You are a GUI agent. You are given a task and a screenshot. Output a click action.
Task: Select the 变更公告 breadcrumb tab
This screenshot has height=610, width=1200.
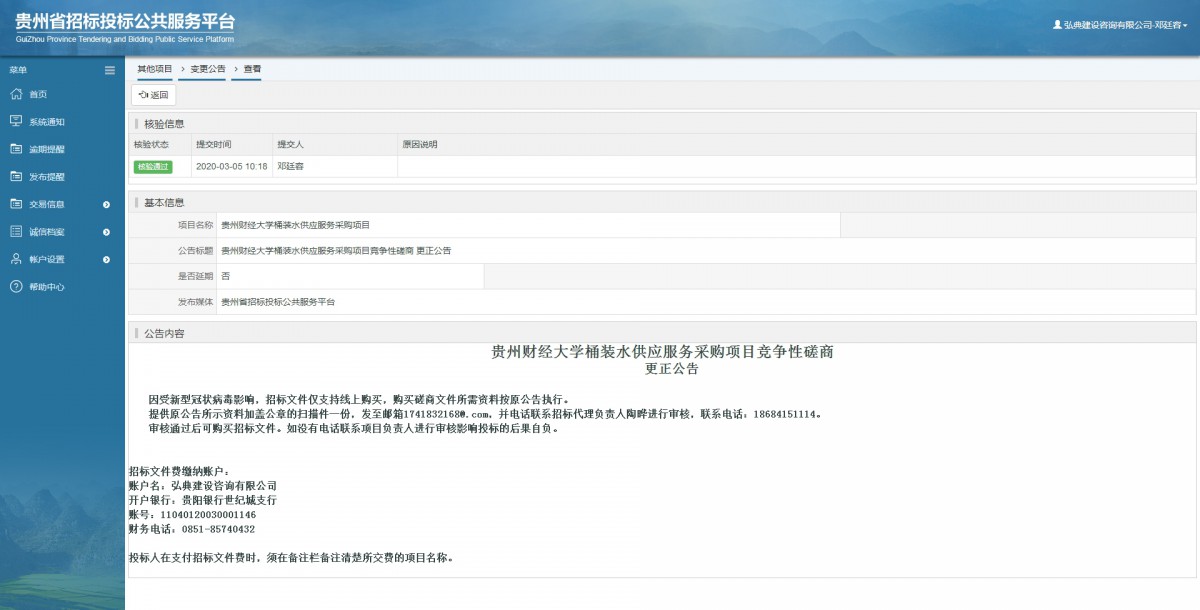click(208, 69)
